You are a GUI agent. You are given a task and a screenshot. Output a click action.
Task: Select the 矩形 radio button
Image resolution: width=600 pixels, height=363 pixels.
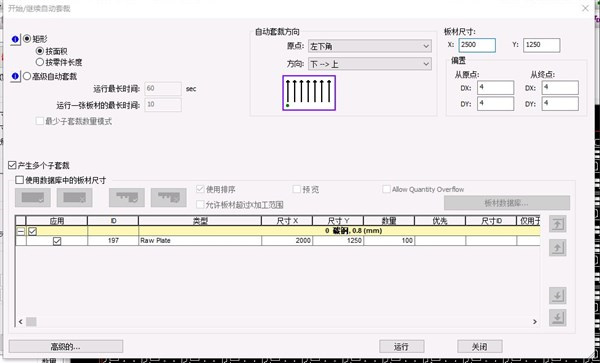(27, 39)
